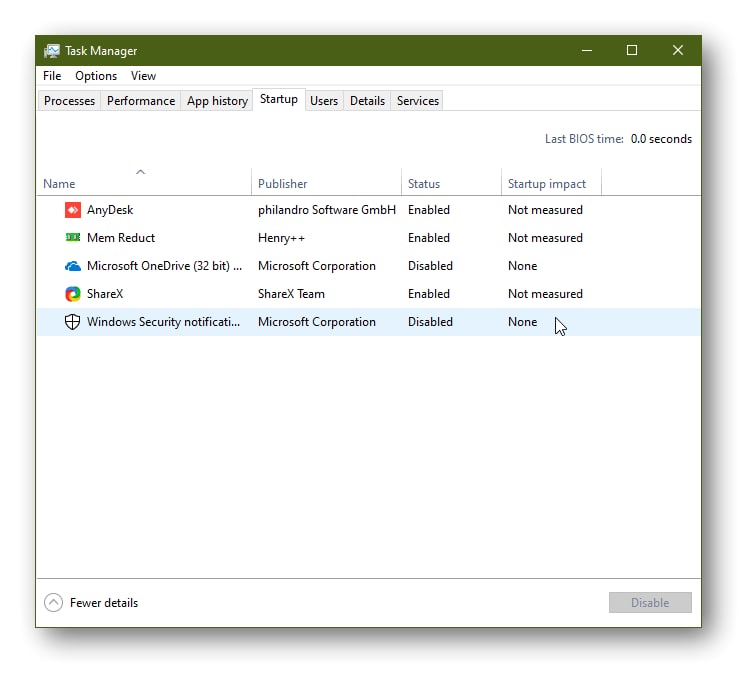The height and width of the screenshot is (673, 747).
Task: Click Microsoft Corporation in Windows Security row
Action: (317, 322)
